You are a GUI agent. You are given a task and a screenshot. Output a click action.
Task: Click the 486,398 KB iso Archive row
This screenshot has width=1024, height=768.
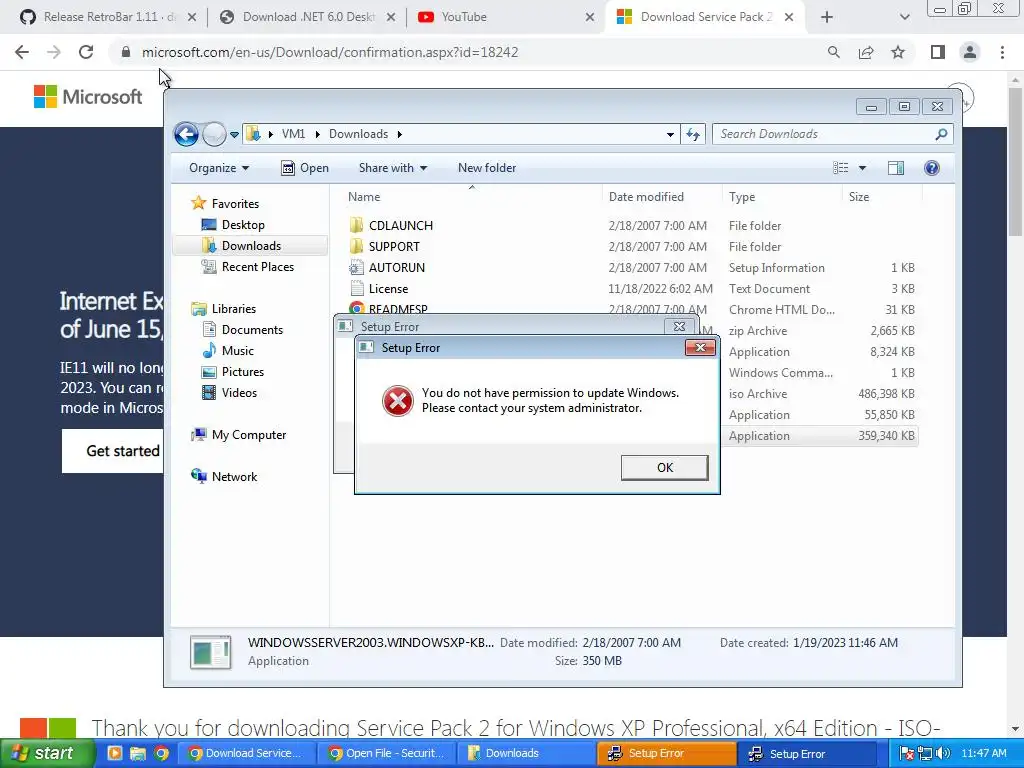[822, 394]
